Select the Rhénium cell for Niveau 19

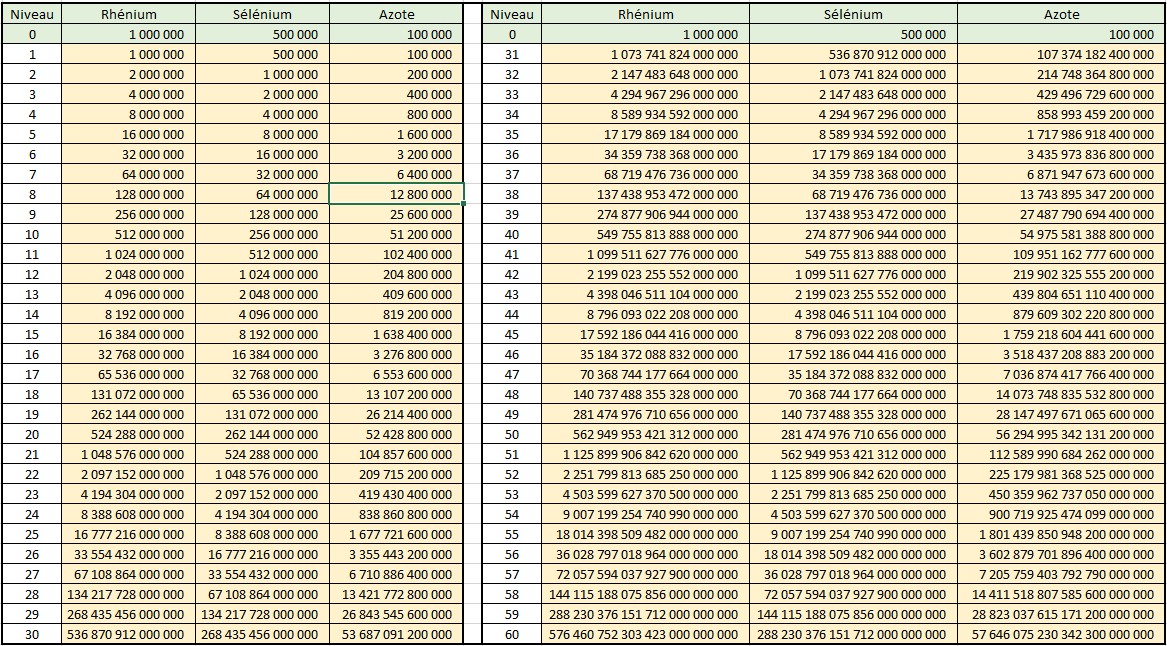tap(128, 414)
